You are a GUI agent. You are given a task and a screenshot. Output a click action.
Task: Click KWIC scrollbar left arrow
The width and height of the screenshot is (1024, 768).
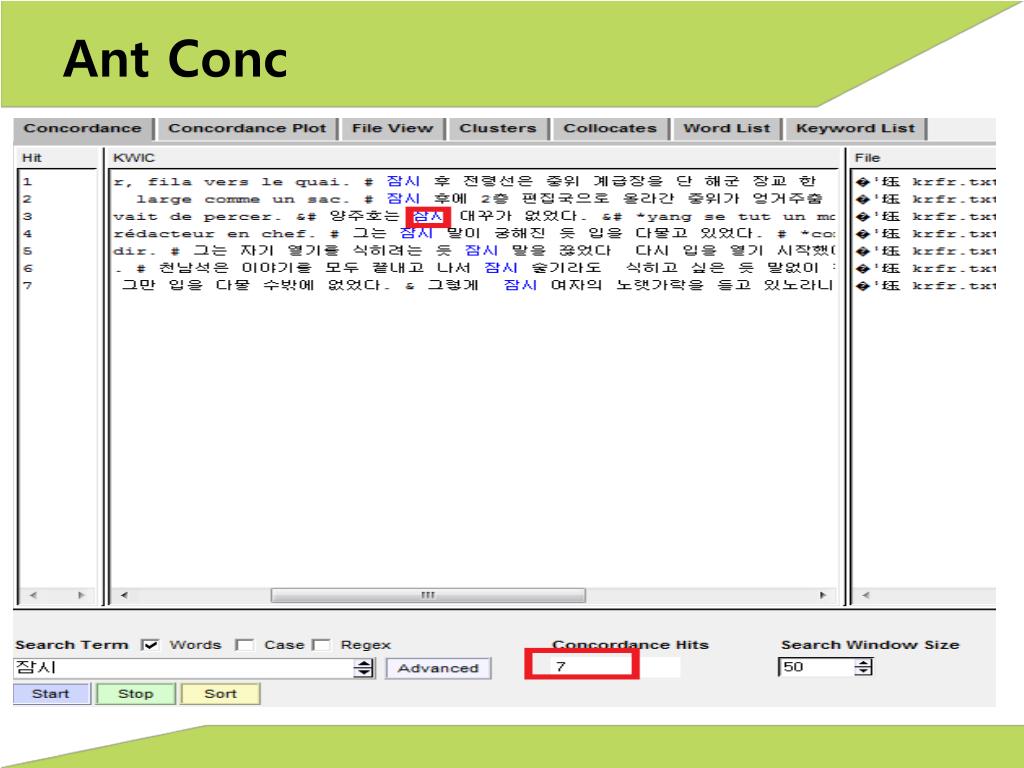pyautogui.click(x=124, y=595)
